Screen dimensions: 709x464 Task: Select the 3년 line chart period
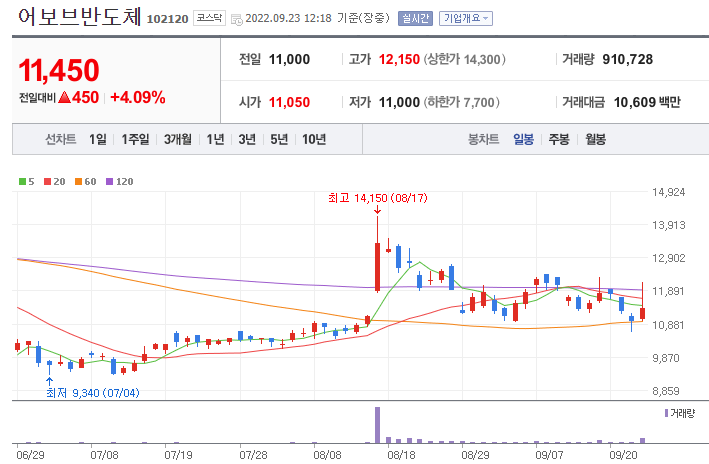[x=247, y=139]
